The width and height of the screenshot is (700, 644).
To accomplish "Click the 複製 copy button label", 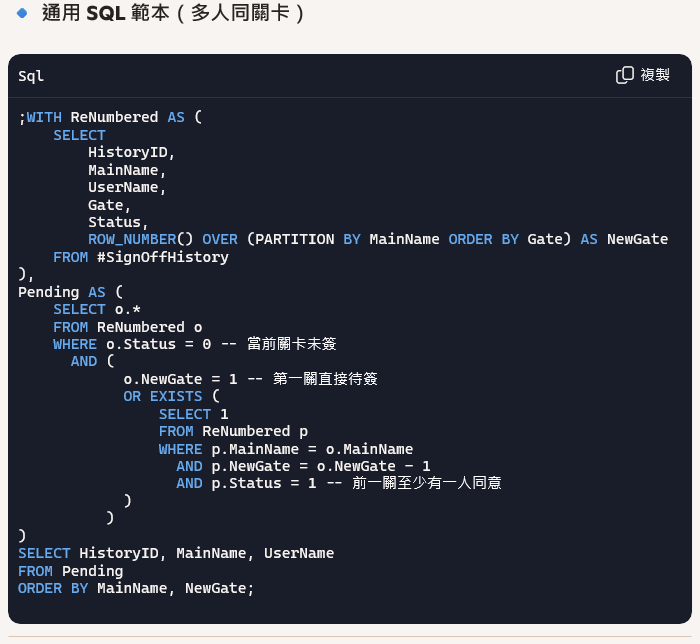I will [655, 75].
